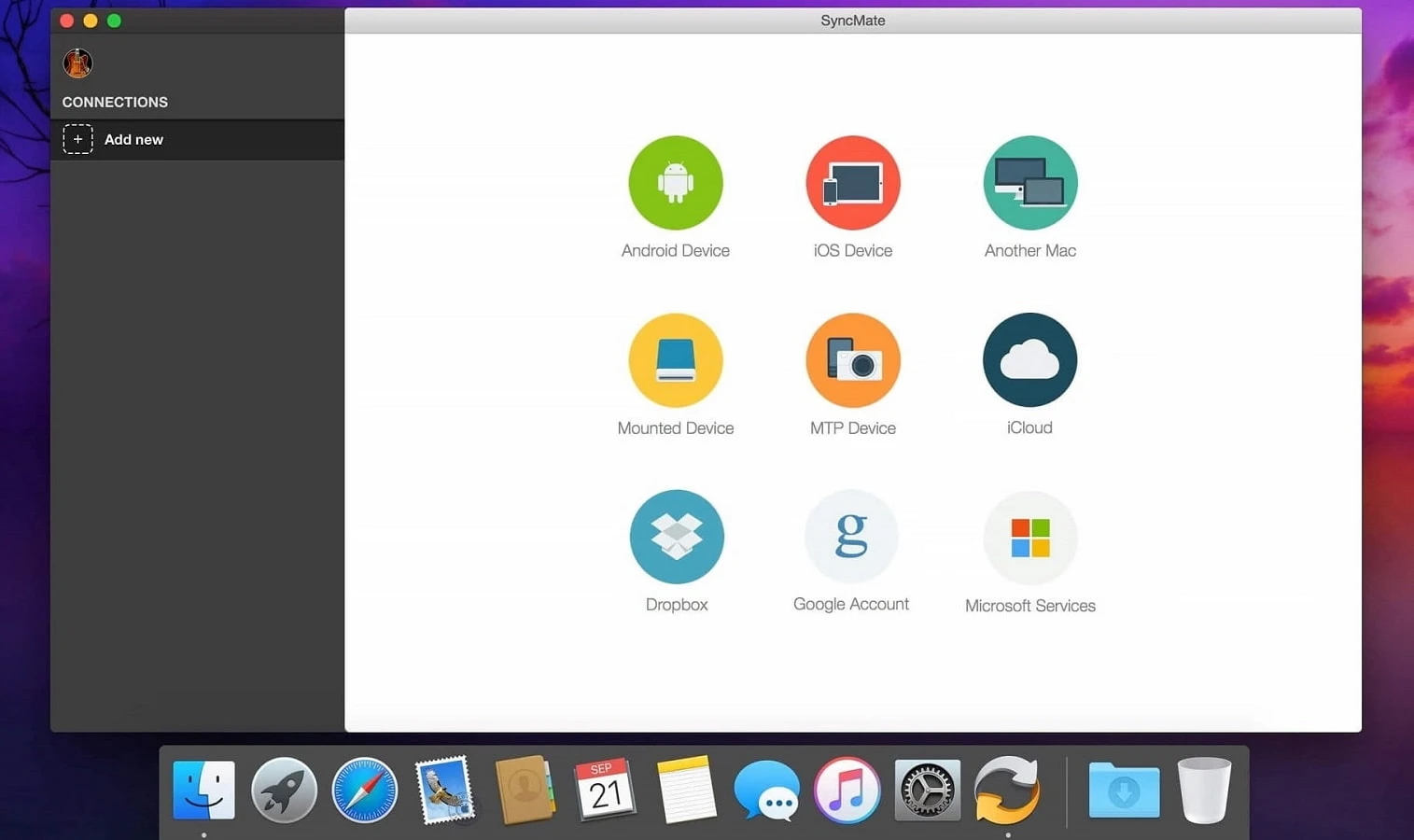Open Finder from the Dock

click(203, 790)
